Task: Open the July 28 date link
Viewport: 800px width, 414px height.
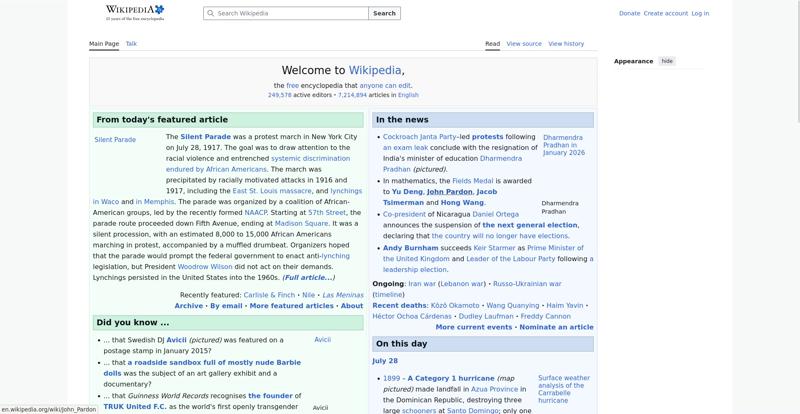Action: tap(385, 361)
